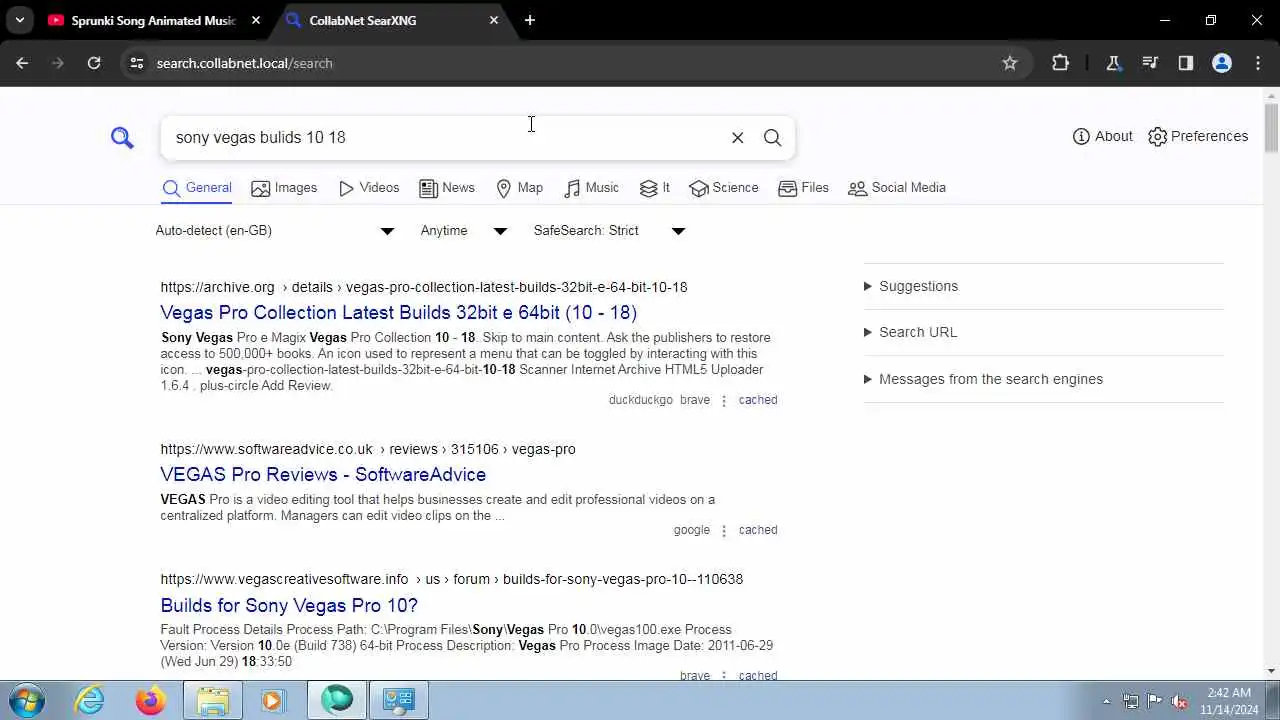Launch Firefox from taskbar
Screen dimensions: 1280x720
tap(151, 700)
